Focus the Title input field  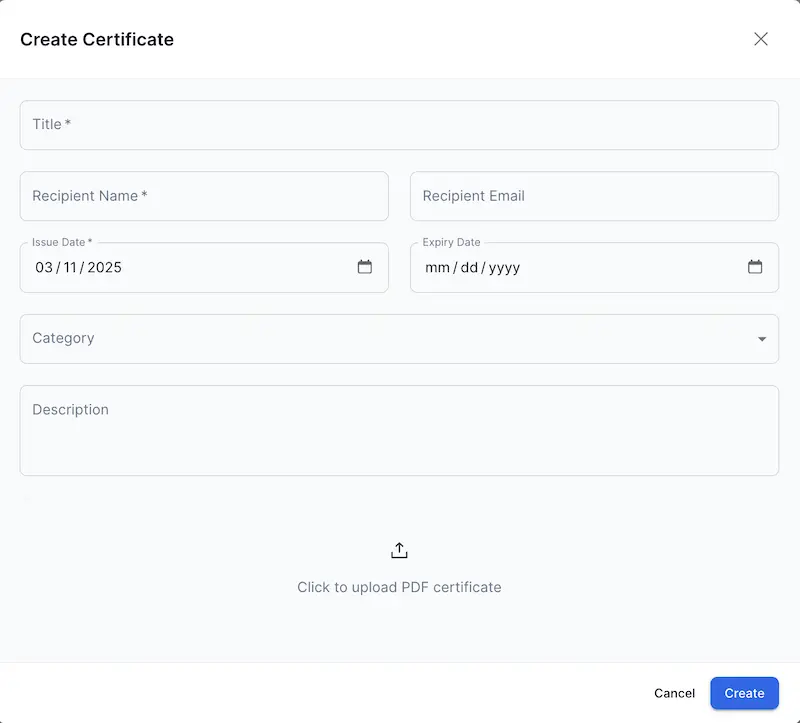(x=400, y=124)
